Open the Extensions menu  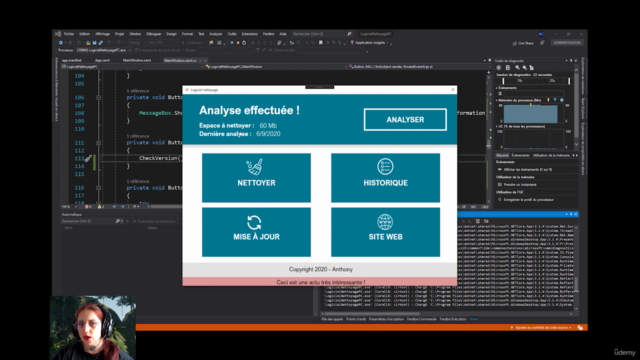250,34
